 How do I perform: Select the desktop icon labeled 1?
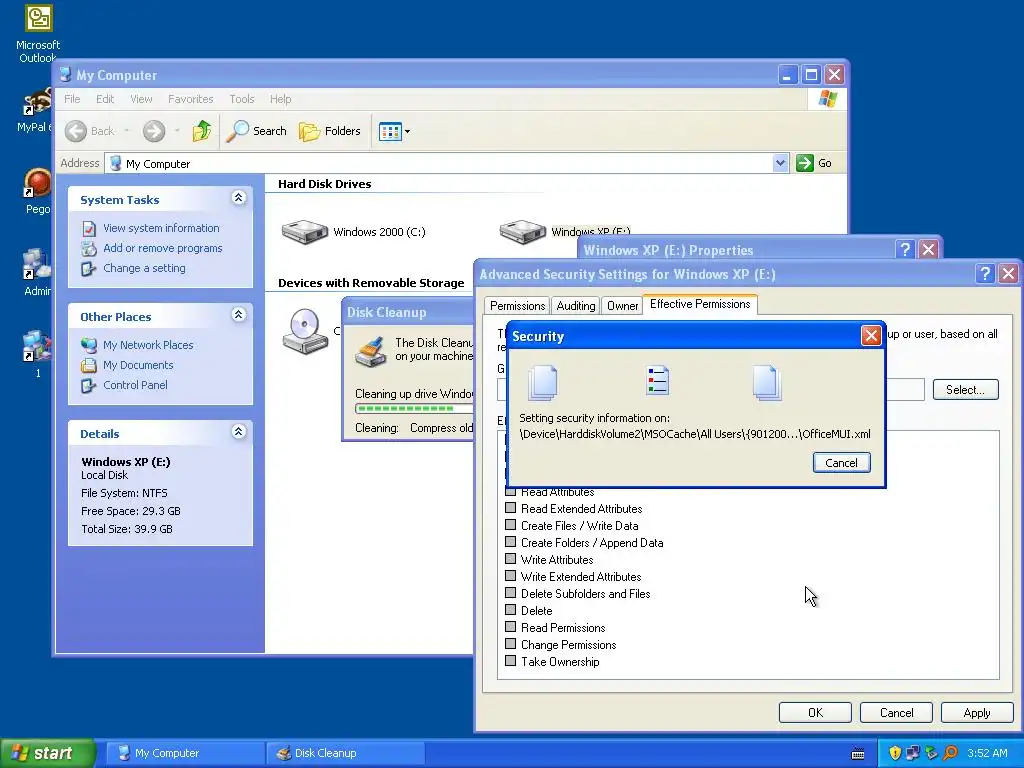pos(37,346)
